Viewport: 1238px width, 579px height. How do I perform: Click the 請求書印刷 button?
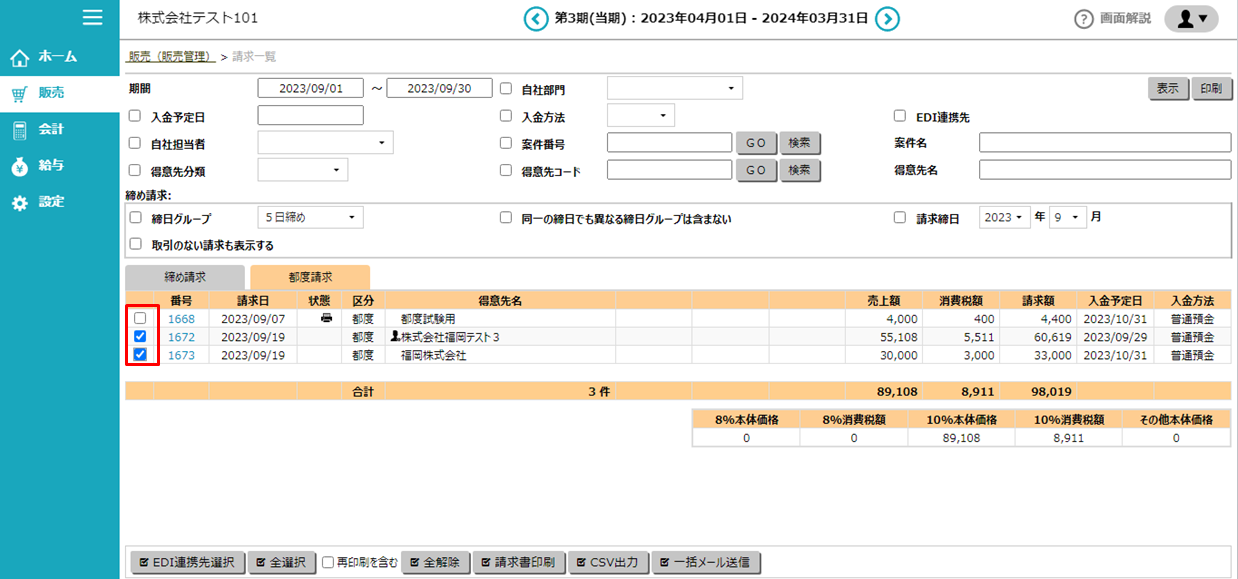coord(518,563)
